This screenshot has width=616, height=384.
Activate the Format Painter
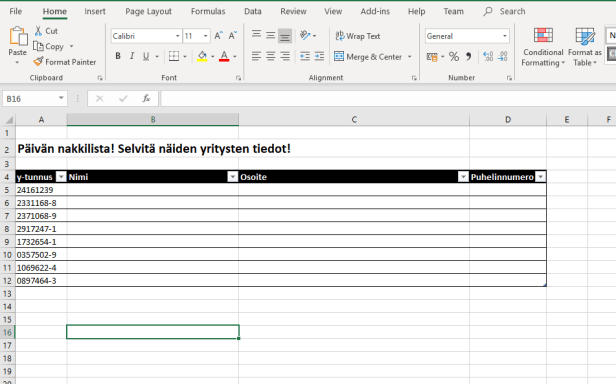click(65, 62)
